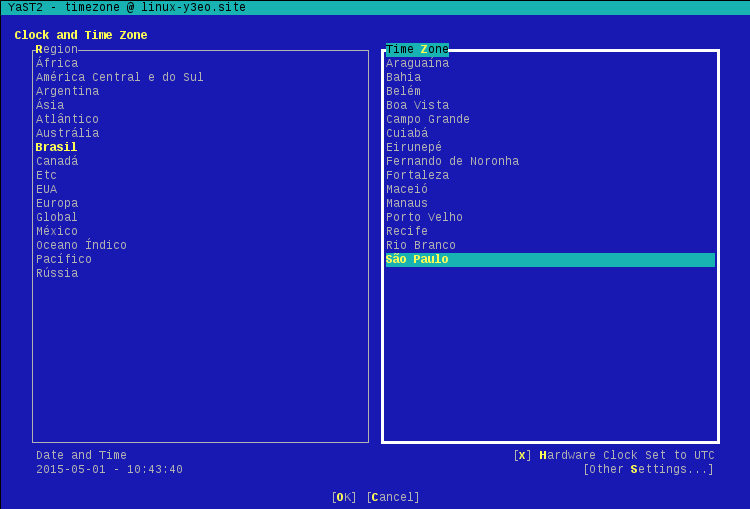Toggle Hardware Clock Set to UTC checkbox
Image resolution: width=750 pixels, height=509 pixels.
pos(614,455)
